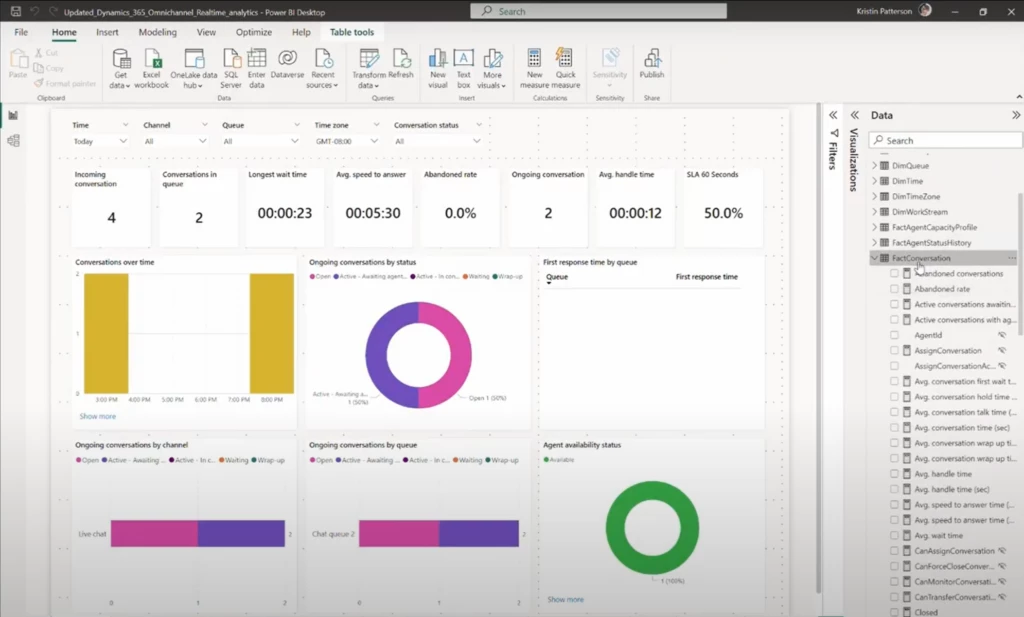The image size is (1024, 617).
Task: Open the Table tools tab
Action: click(351, 31)
